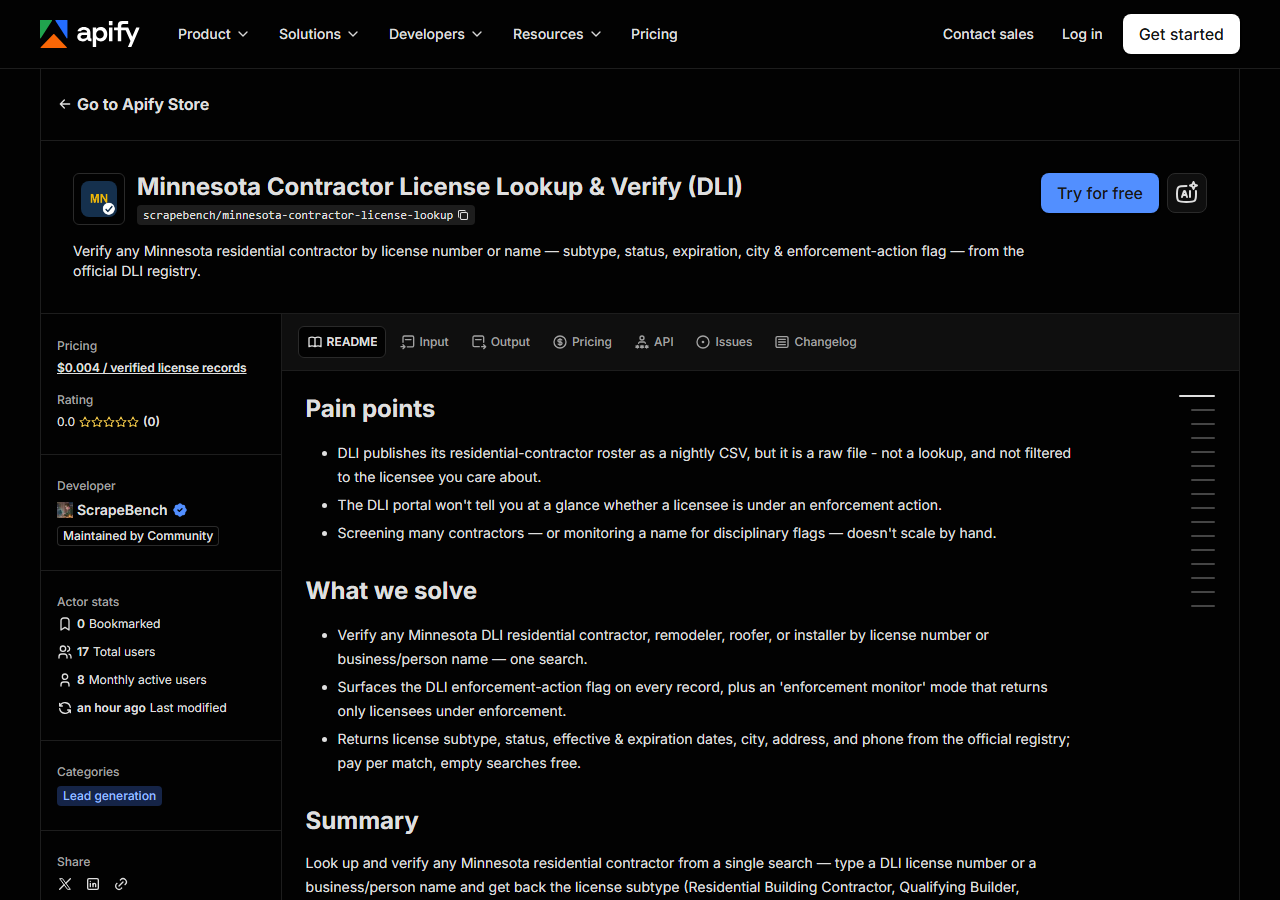The width and height of the screenshot is (1280, 900).
Task: Click the '0 Bookmarked' stat text
Action: coord(119,624)
